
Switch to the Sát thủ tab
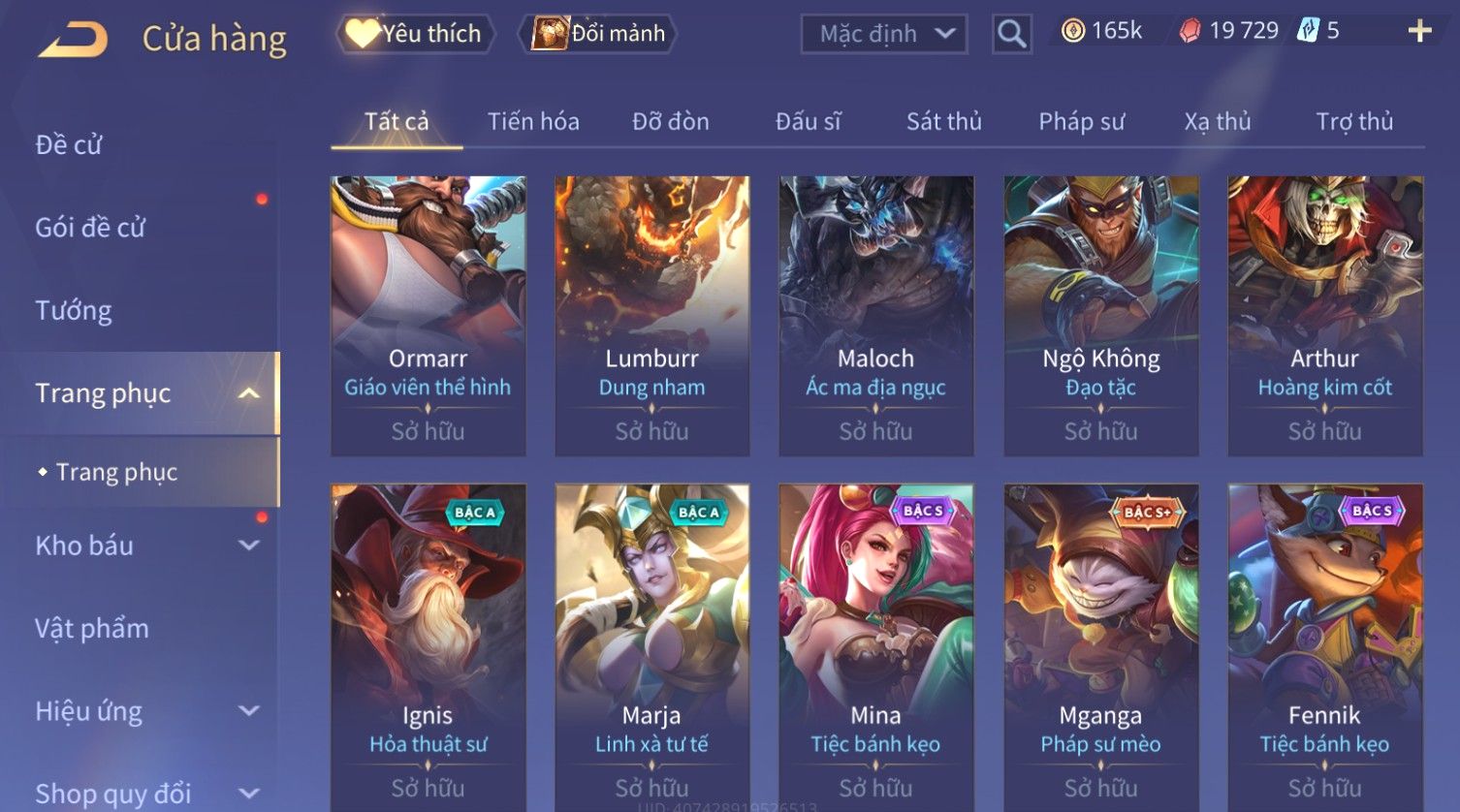click(x=944, y=122)
